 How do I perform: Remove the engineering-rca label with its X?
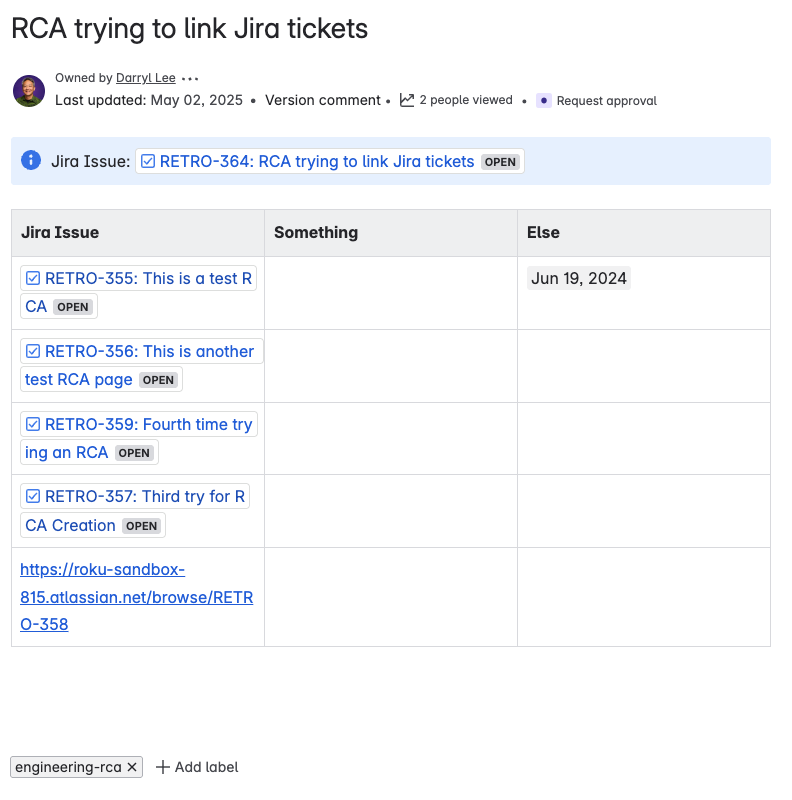pos(132,767)
